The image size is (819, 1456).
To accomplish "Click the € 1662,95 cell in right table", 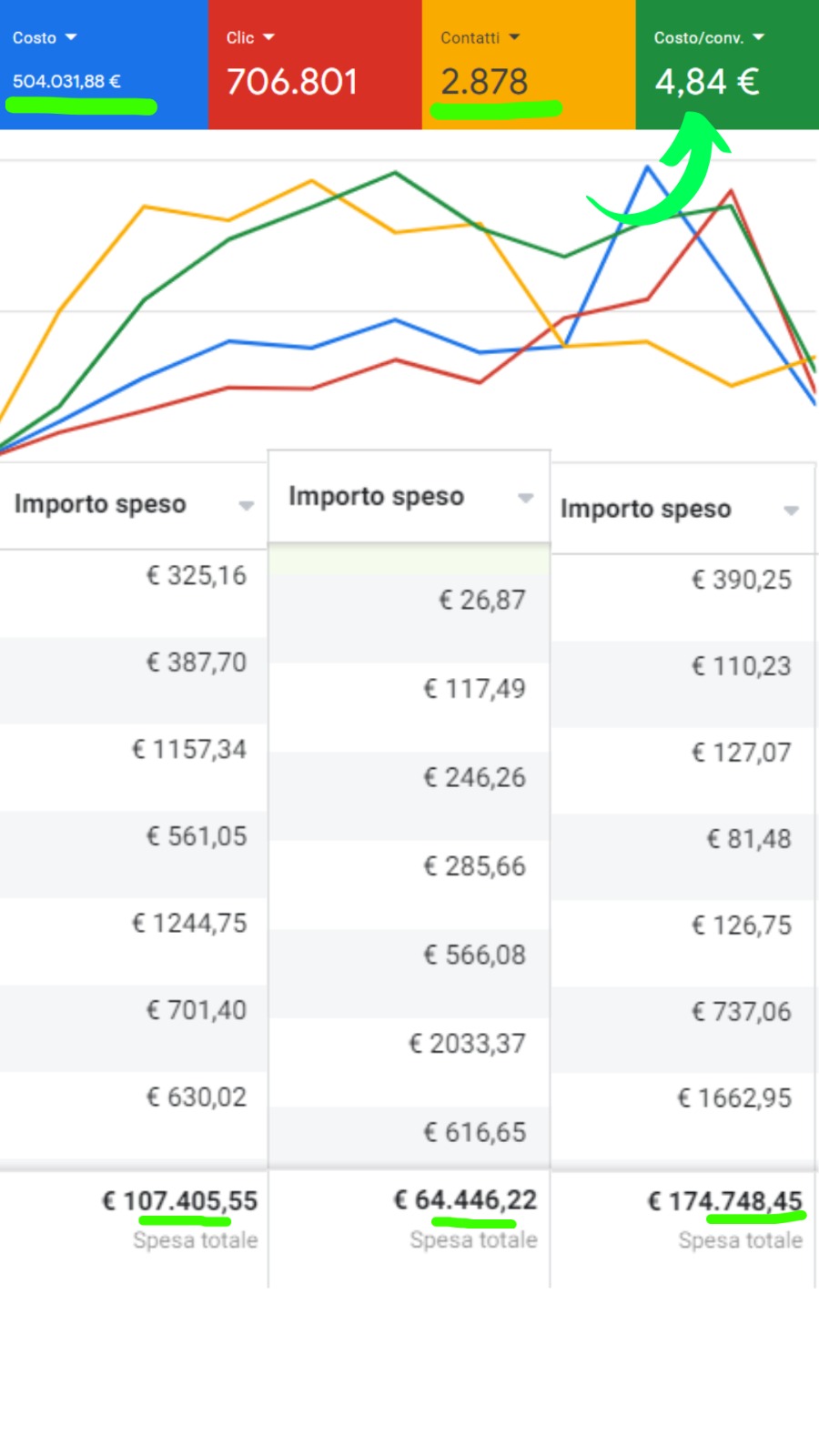I will 734,1098.
